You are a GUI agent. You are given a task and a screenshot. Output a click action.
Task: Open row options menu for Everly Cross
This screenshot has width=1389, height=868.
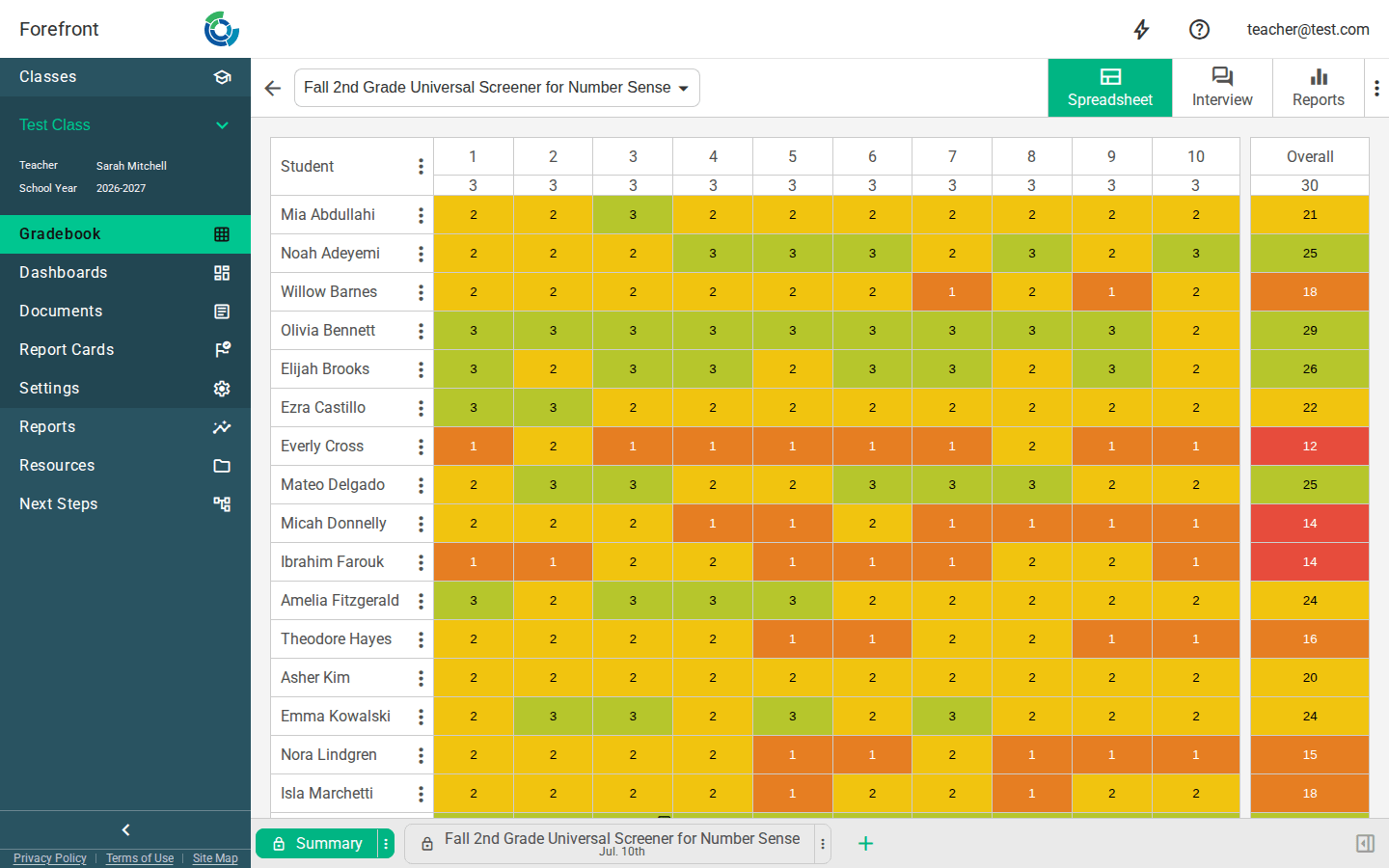pos(421,446)
